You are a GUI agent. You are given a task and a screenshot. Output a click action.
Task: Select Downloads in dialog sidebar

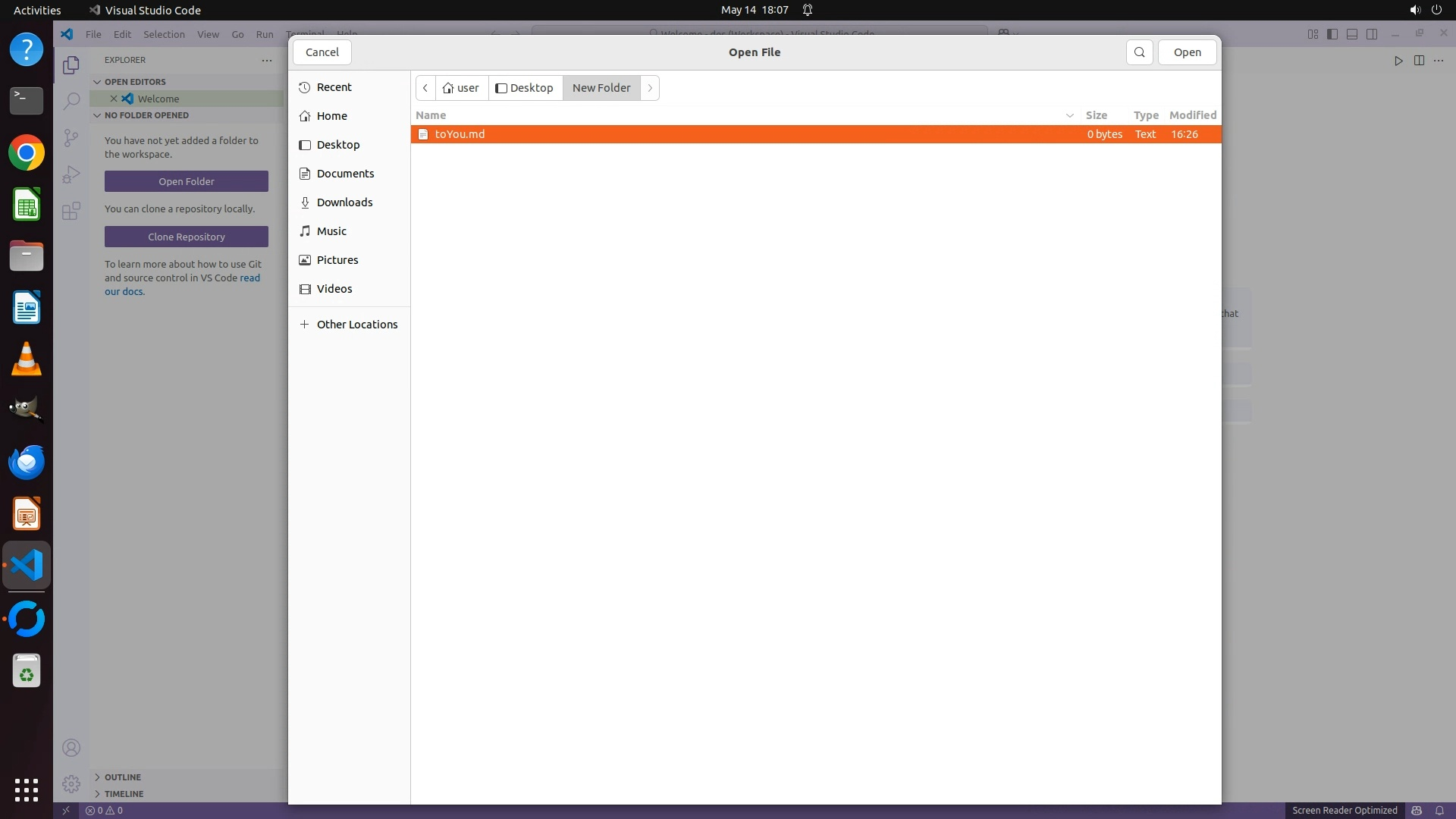pyautogui.click(x=344, y=202)
